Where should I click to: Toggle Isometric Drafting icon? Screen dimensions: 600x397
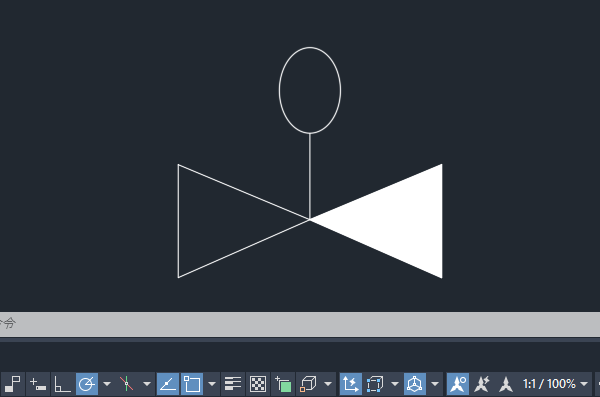[x=127, y=384]
